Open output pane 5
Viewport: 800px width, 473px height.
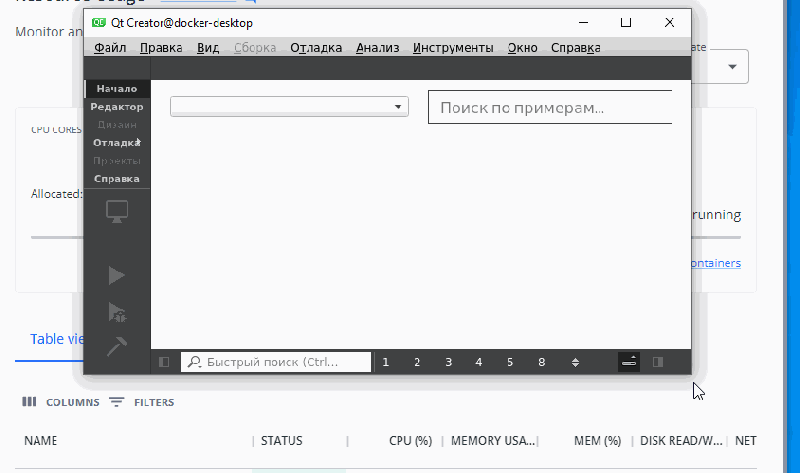pyautogui.click(x=510, y=362)
